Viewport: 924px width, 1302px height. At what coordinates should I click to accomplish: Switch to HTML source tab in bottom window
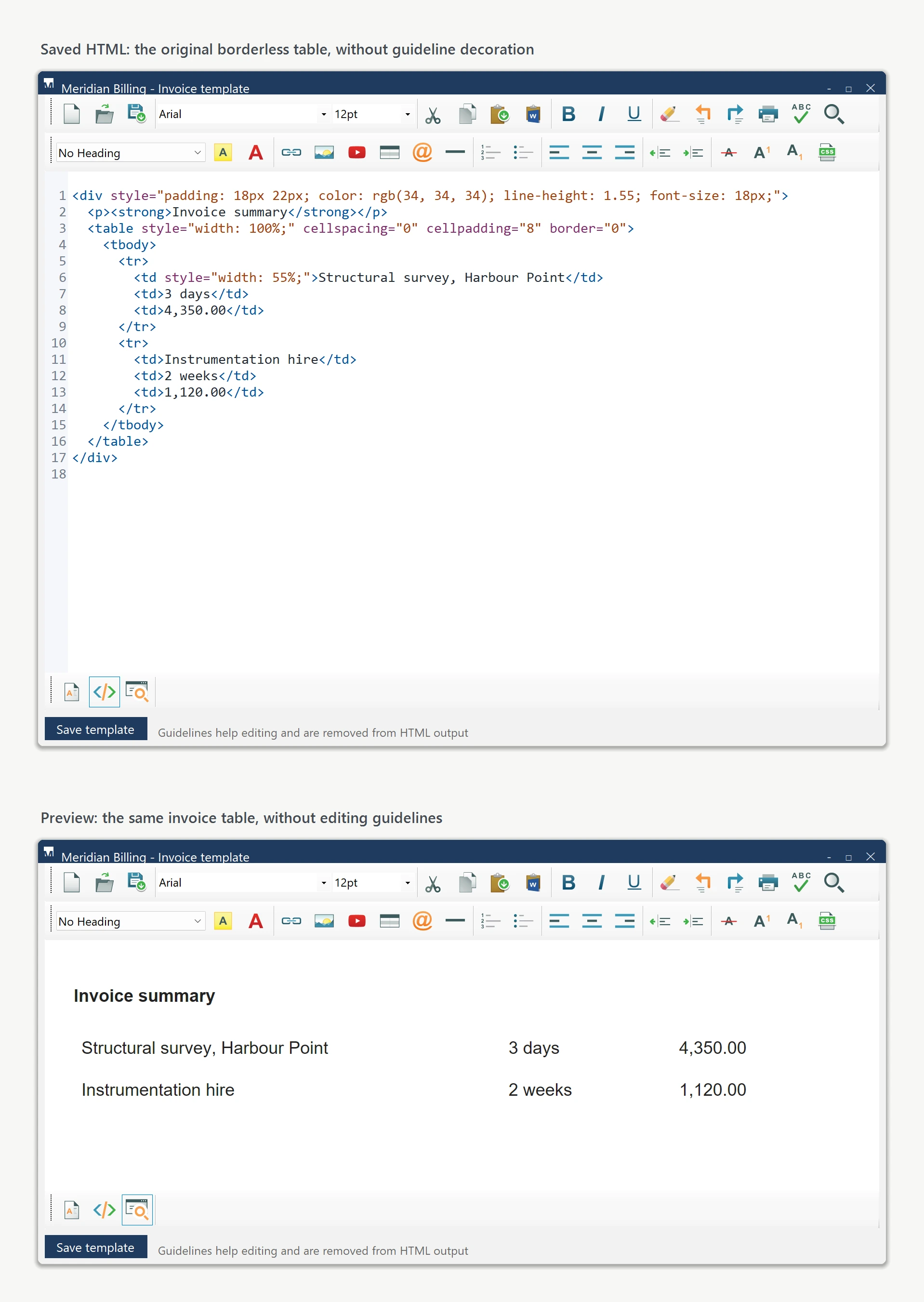[104, 1210]
